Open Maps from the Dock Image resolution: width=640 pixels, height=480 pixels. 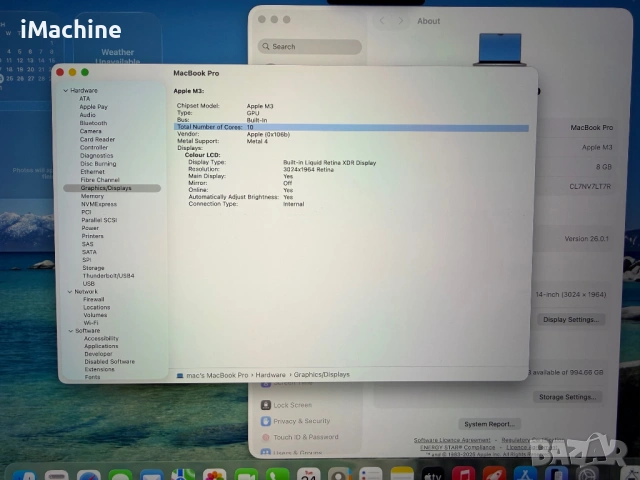point(183,476)
